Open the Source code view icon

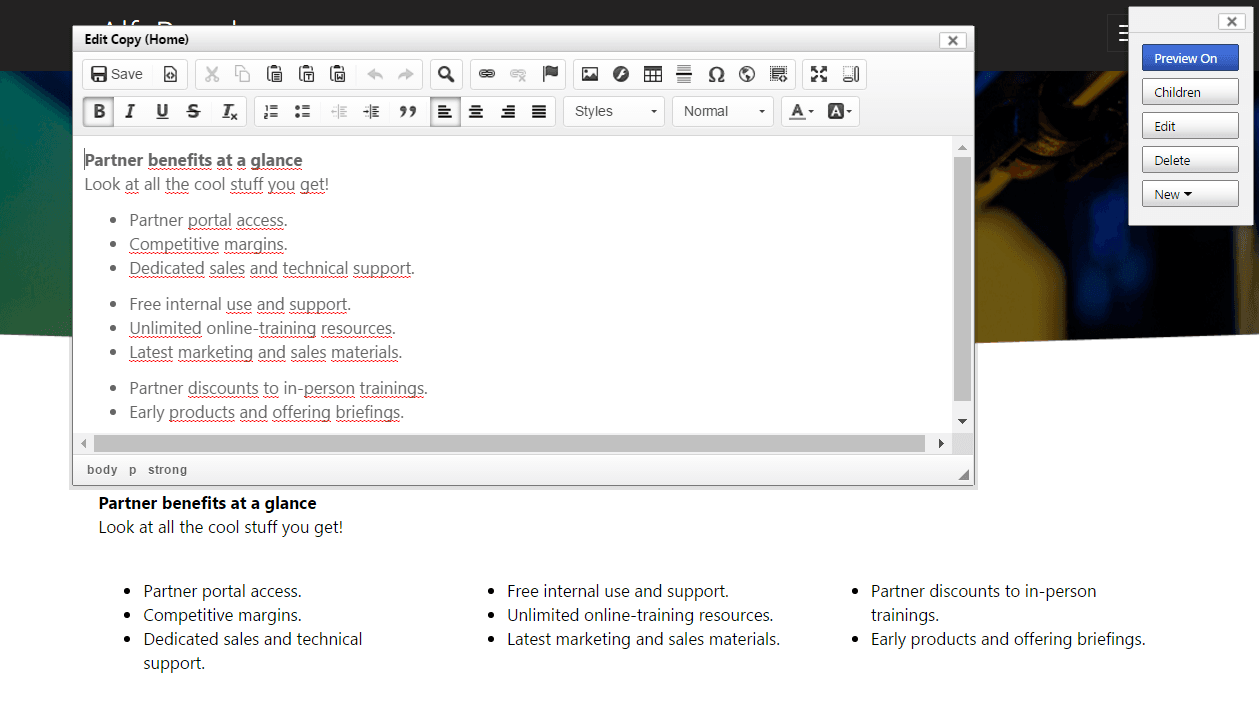pyautogui.click(x=170, y=74)
